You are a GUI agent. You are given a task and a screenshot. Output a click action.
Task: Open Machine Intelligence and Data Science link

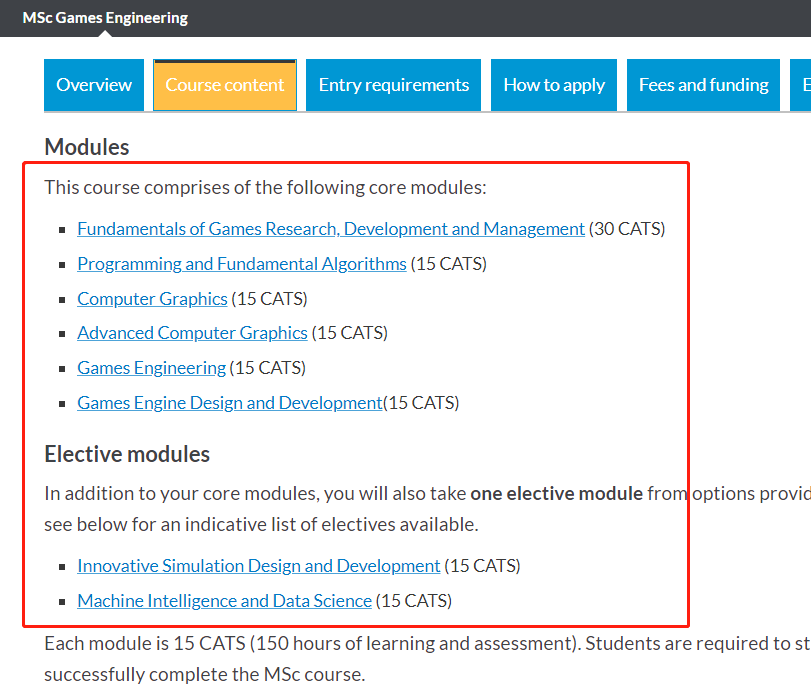[x=224, y=601]
